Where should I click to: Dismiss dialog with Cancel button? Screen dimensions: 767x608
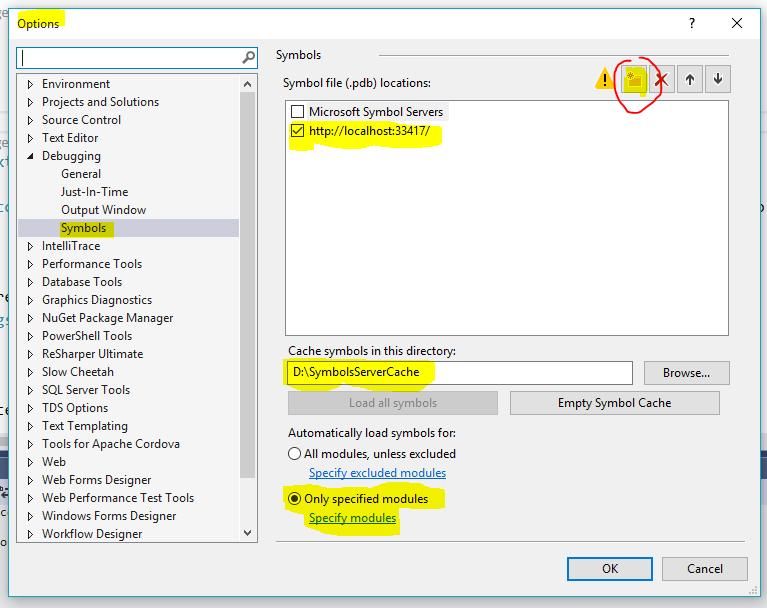(704, 569)
